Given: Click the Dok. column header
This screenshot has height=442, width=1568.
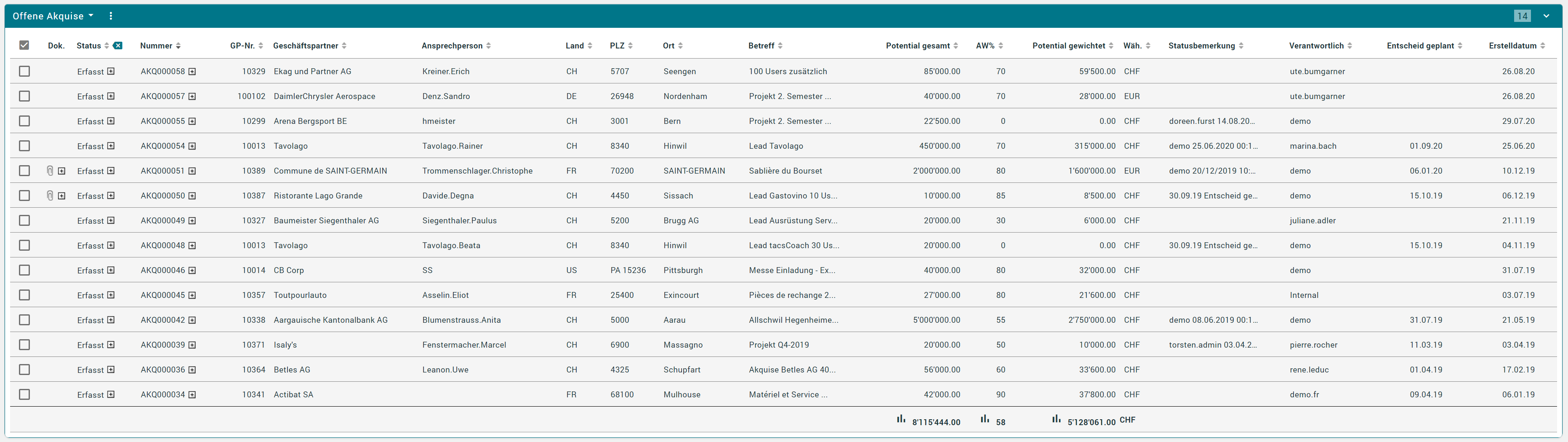Looking at the screenshot, I should [x=56, y=46].
